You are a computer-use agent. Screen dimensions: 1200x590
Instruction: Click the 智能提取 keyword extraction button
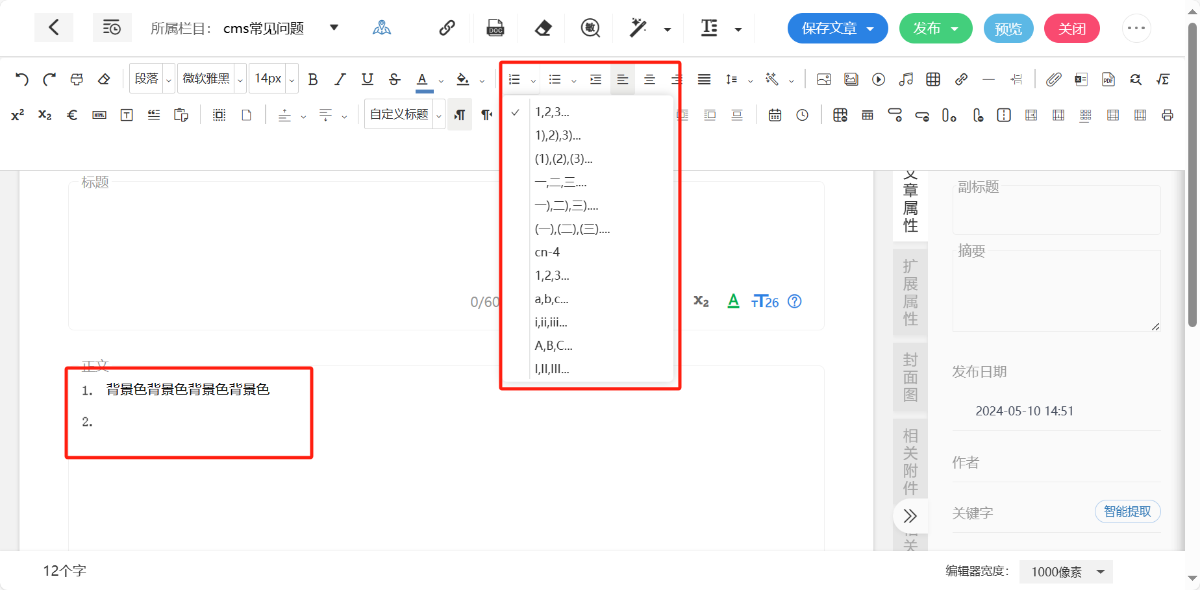click(1127, 512)
